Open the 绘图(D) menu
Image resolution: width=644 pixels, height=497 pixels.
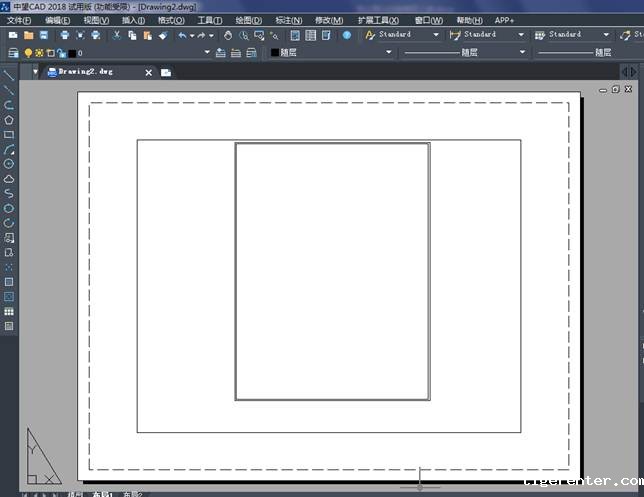click(249, 20)
